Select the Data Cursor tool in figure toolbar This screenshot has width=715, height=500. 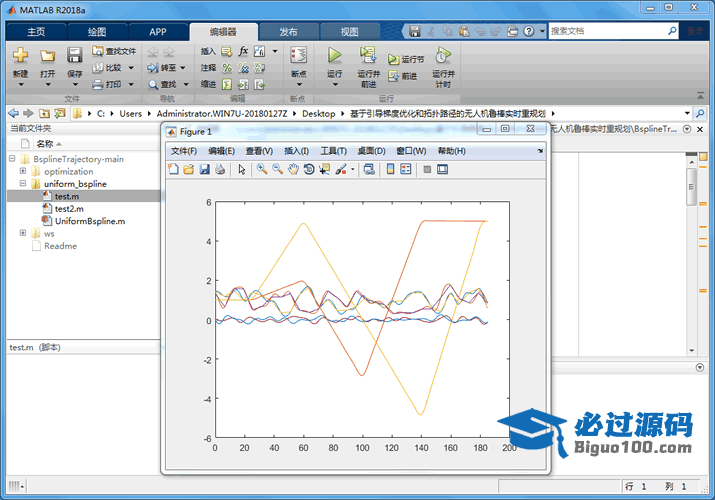coord(325,170)
